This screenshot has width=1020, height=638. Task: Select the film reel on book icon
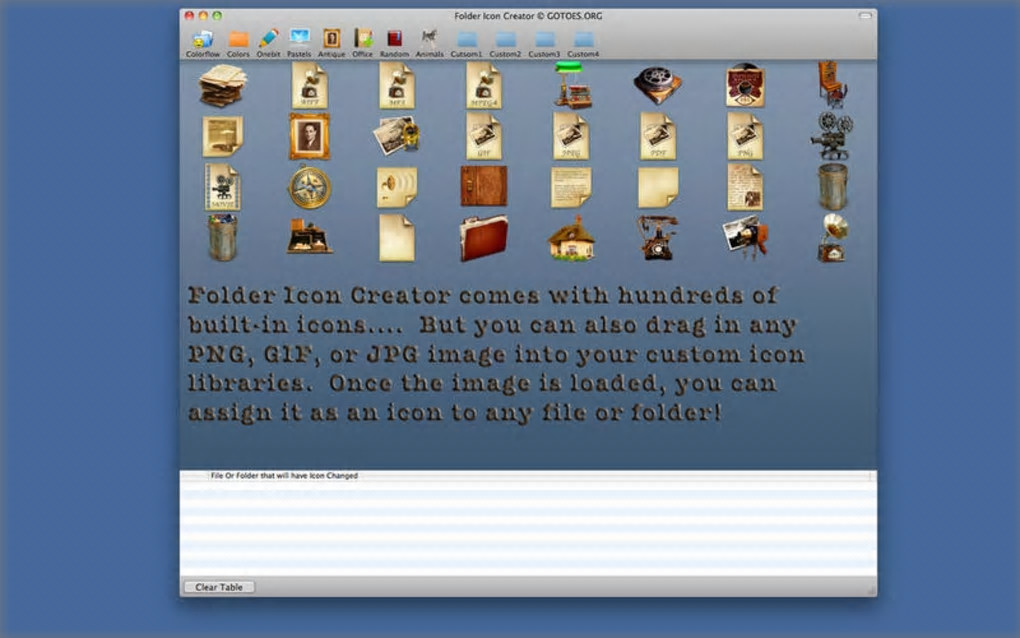(x=658, y=85)
